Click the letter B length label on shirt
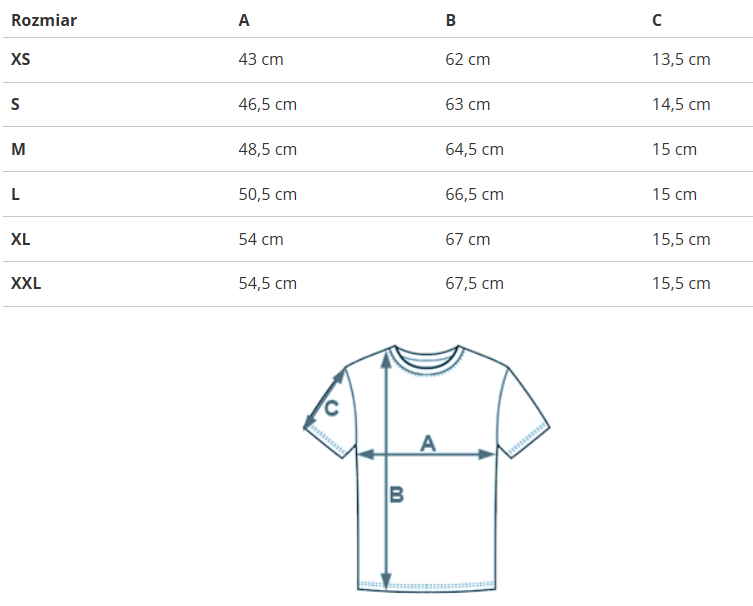 point(396,494)
